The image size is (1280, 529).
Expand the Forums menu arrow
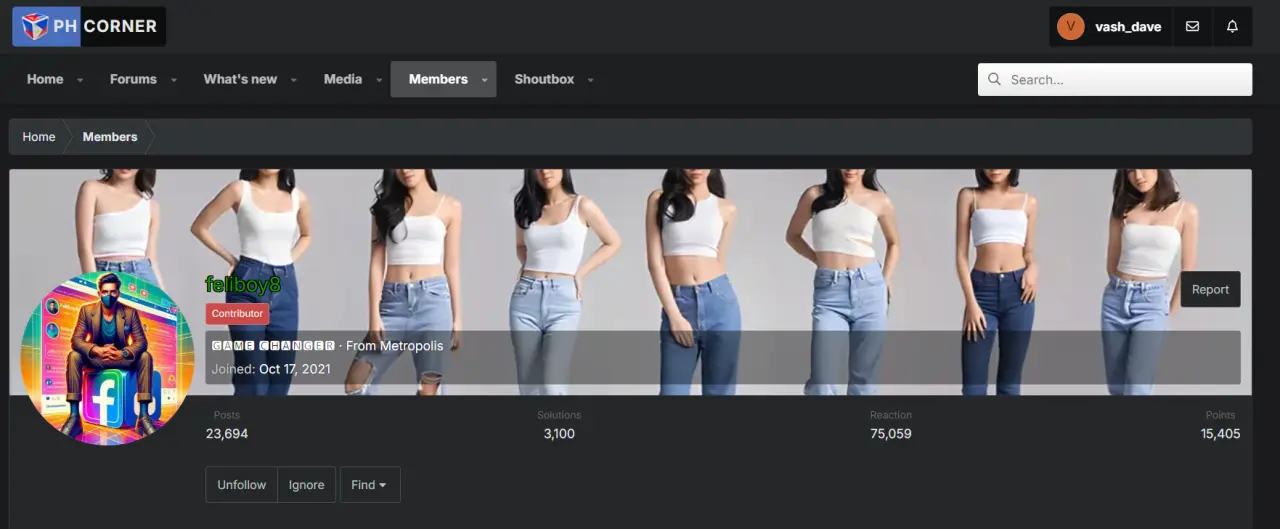(173, 80)
